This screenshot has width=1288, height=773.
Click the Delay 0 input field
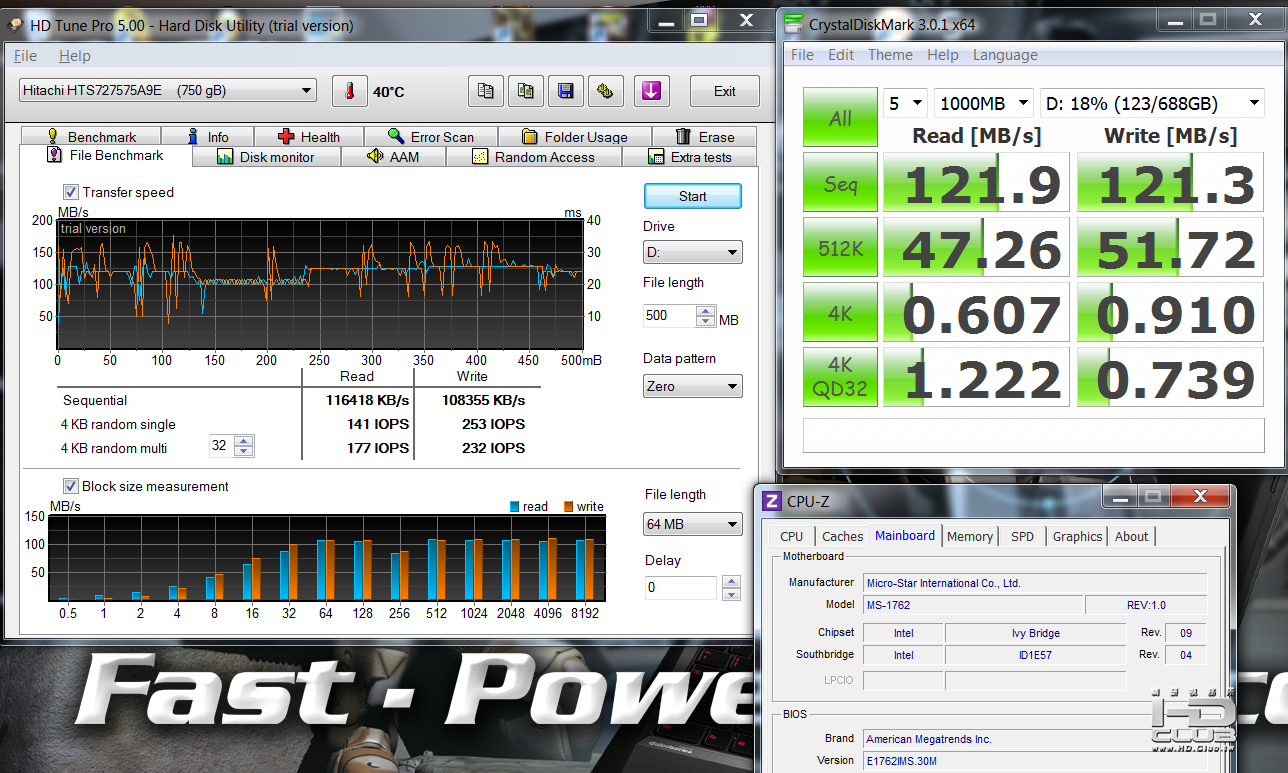point(682,588)
